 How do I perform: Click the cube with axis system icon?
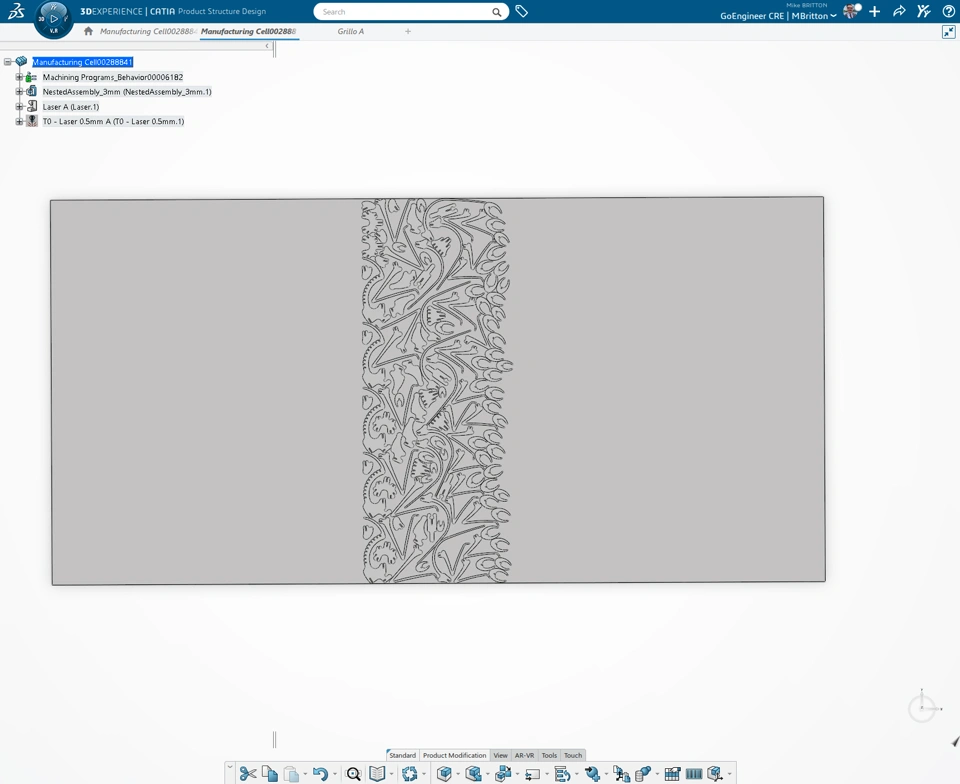(714, 774)
